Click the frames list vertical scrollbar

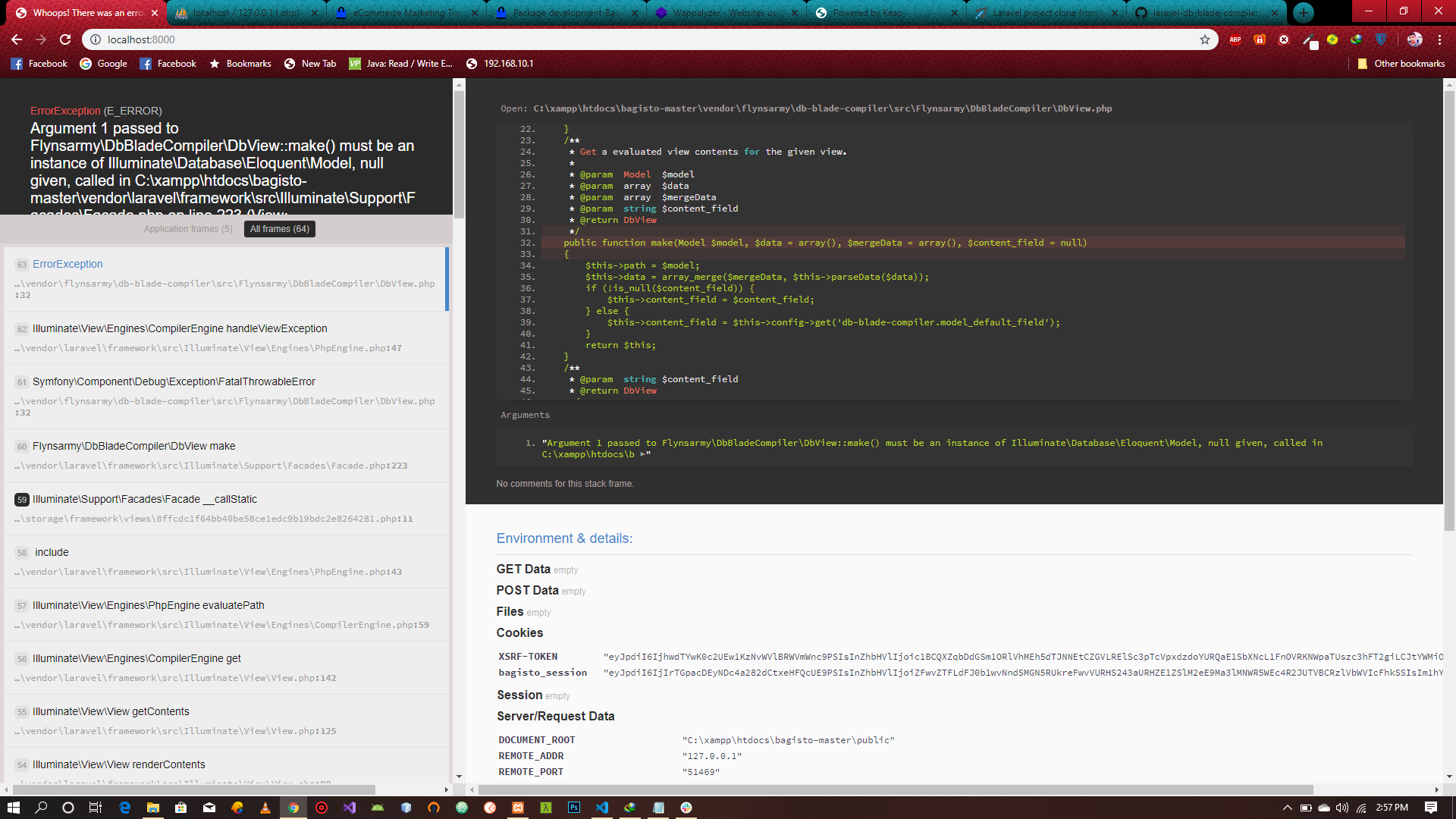click(459, 155)
